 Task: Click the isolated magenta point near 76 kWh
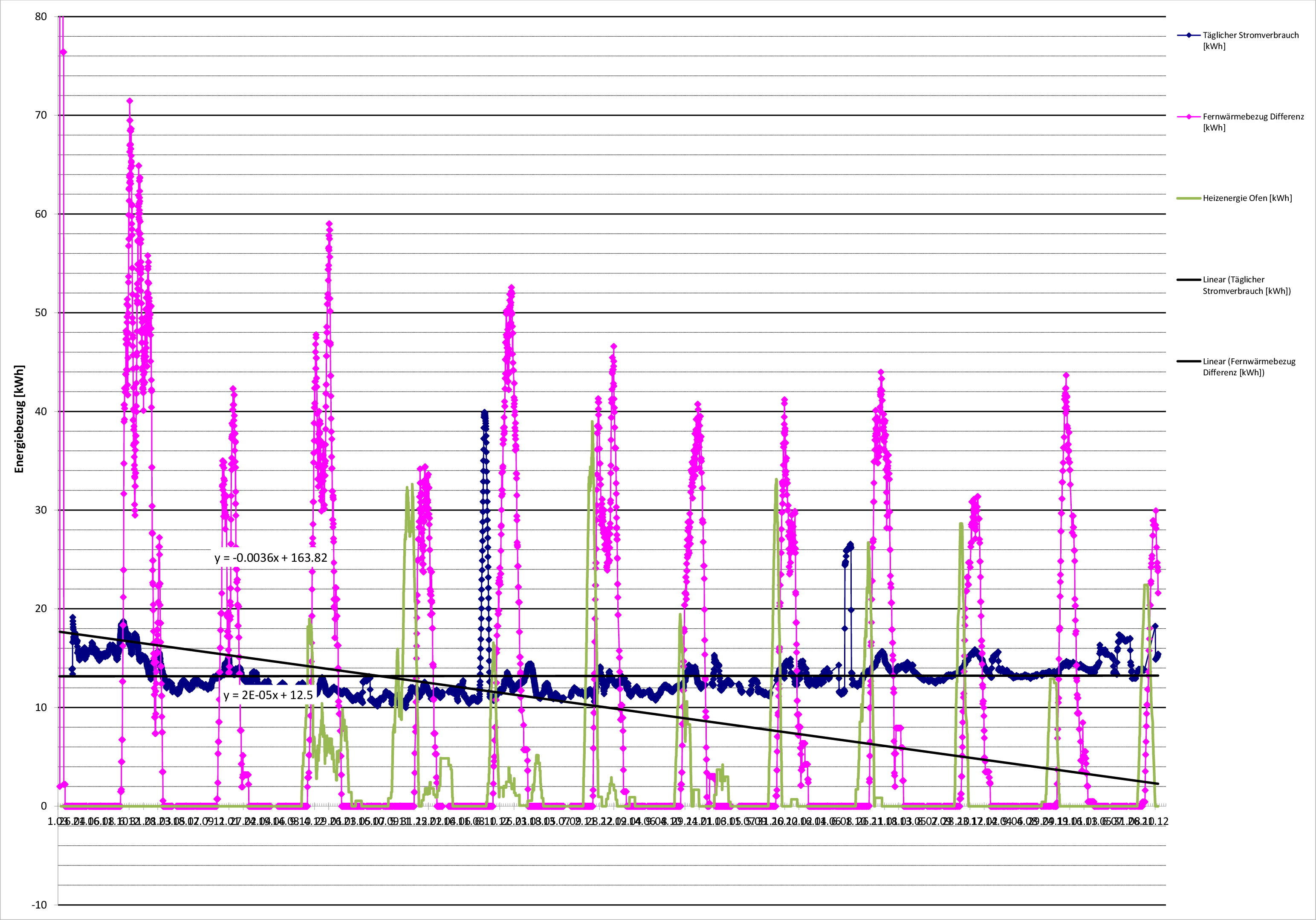point(64,52)
